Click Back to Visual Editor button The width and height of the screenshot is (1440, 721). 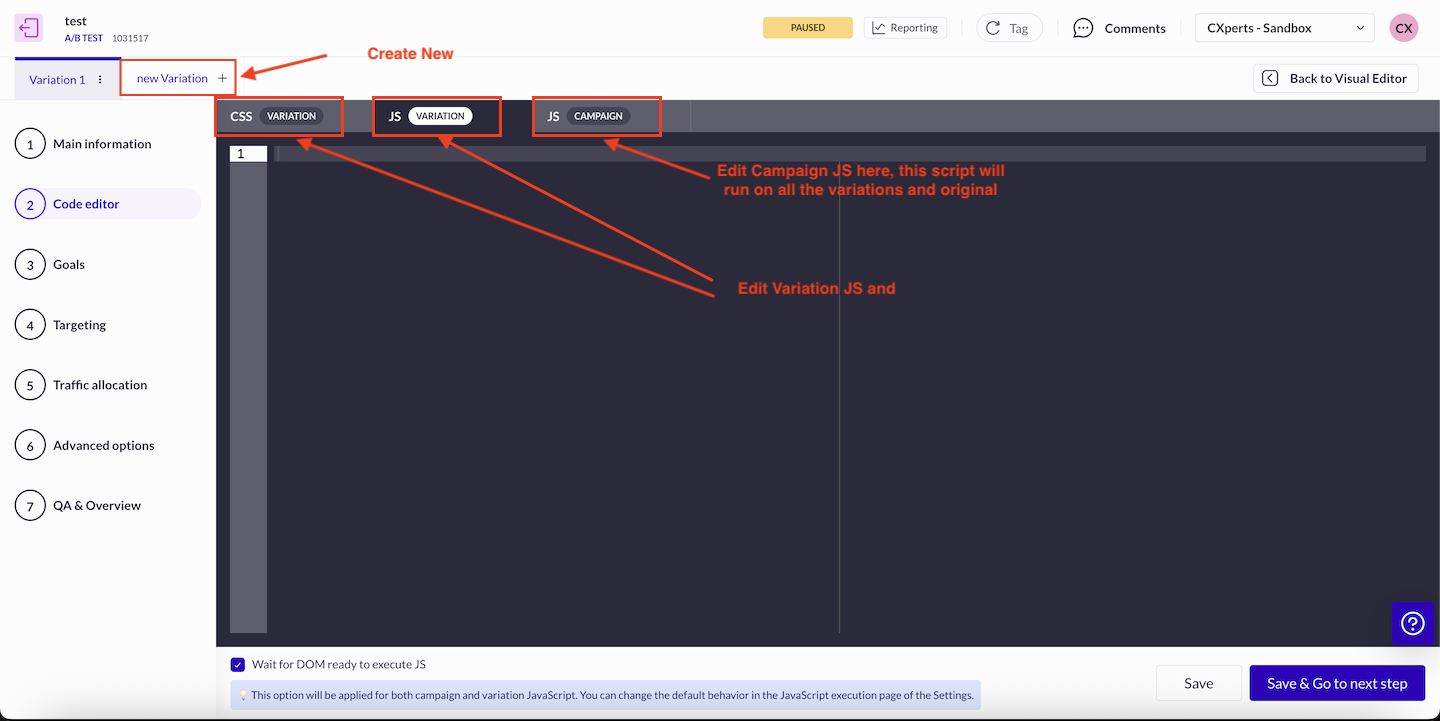coord(1335,78)
